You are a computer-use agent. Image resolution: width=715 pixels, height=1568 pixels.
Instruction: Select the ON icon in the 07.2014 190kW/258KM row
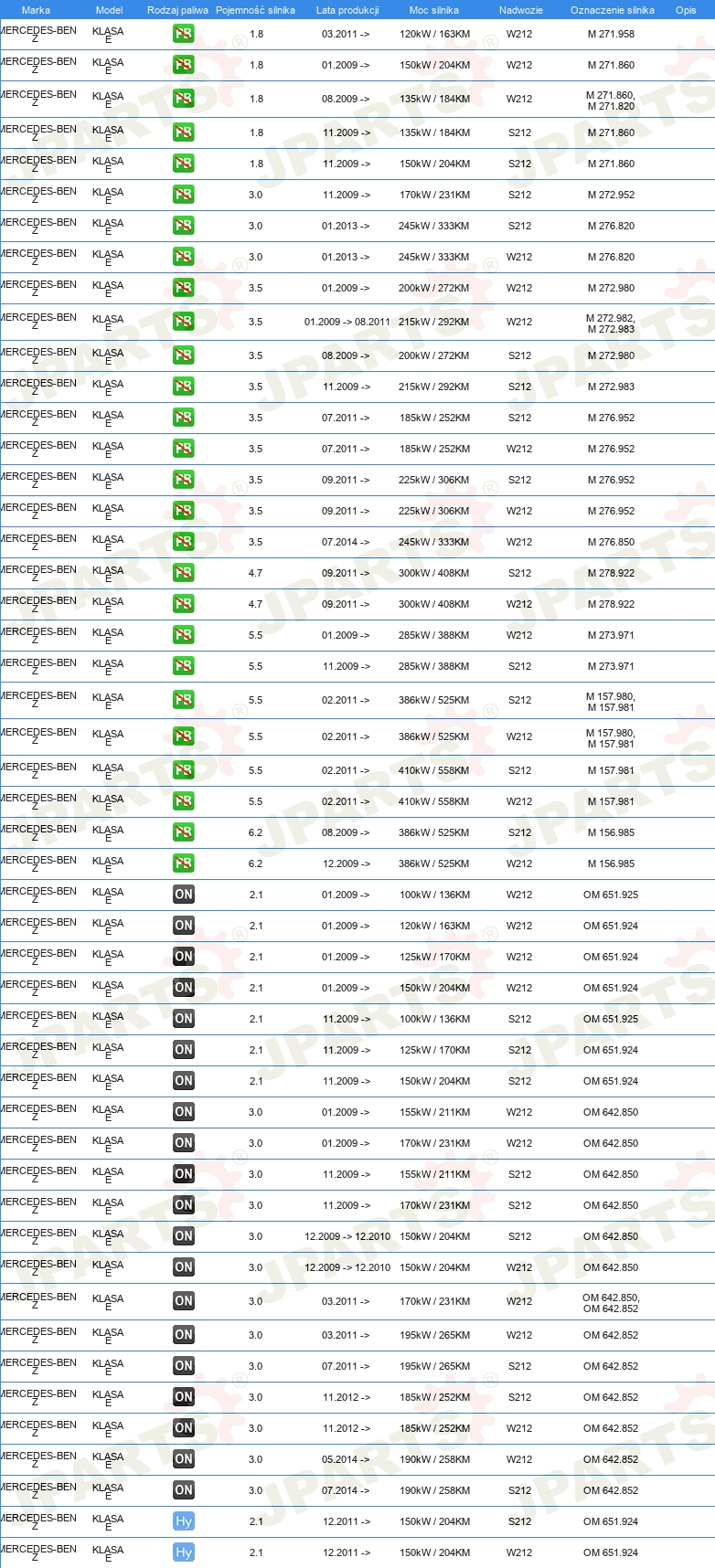click(x=183, y=1490)
